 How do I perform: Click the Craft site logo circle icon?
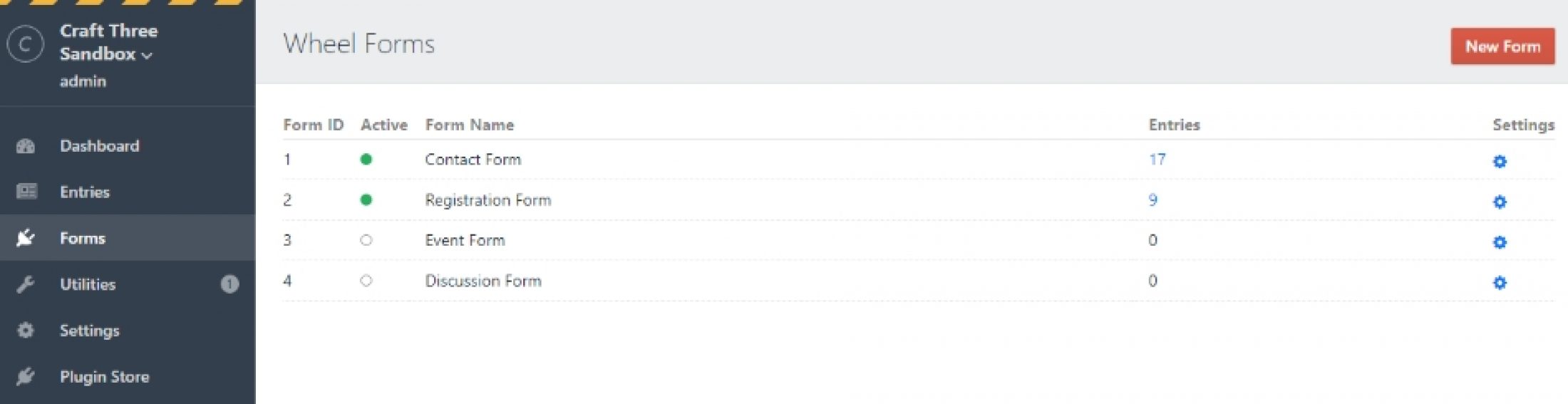pyautogui.click(x=26, y=44)
